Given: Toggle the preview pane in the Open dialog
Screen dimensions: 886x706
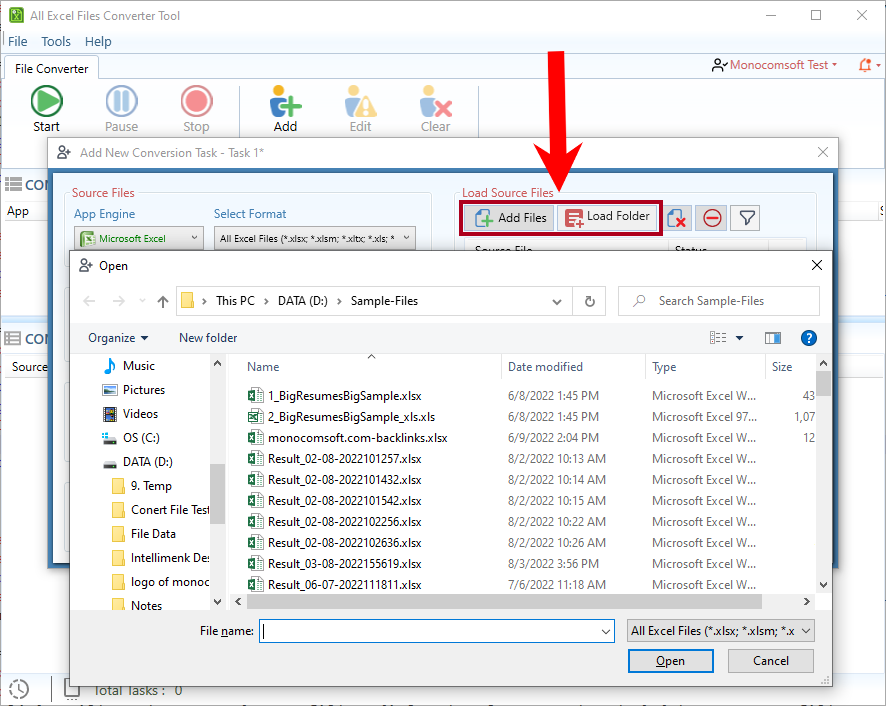Looking at the screenshot, I should click(773, 338).
